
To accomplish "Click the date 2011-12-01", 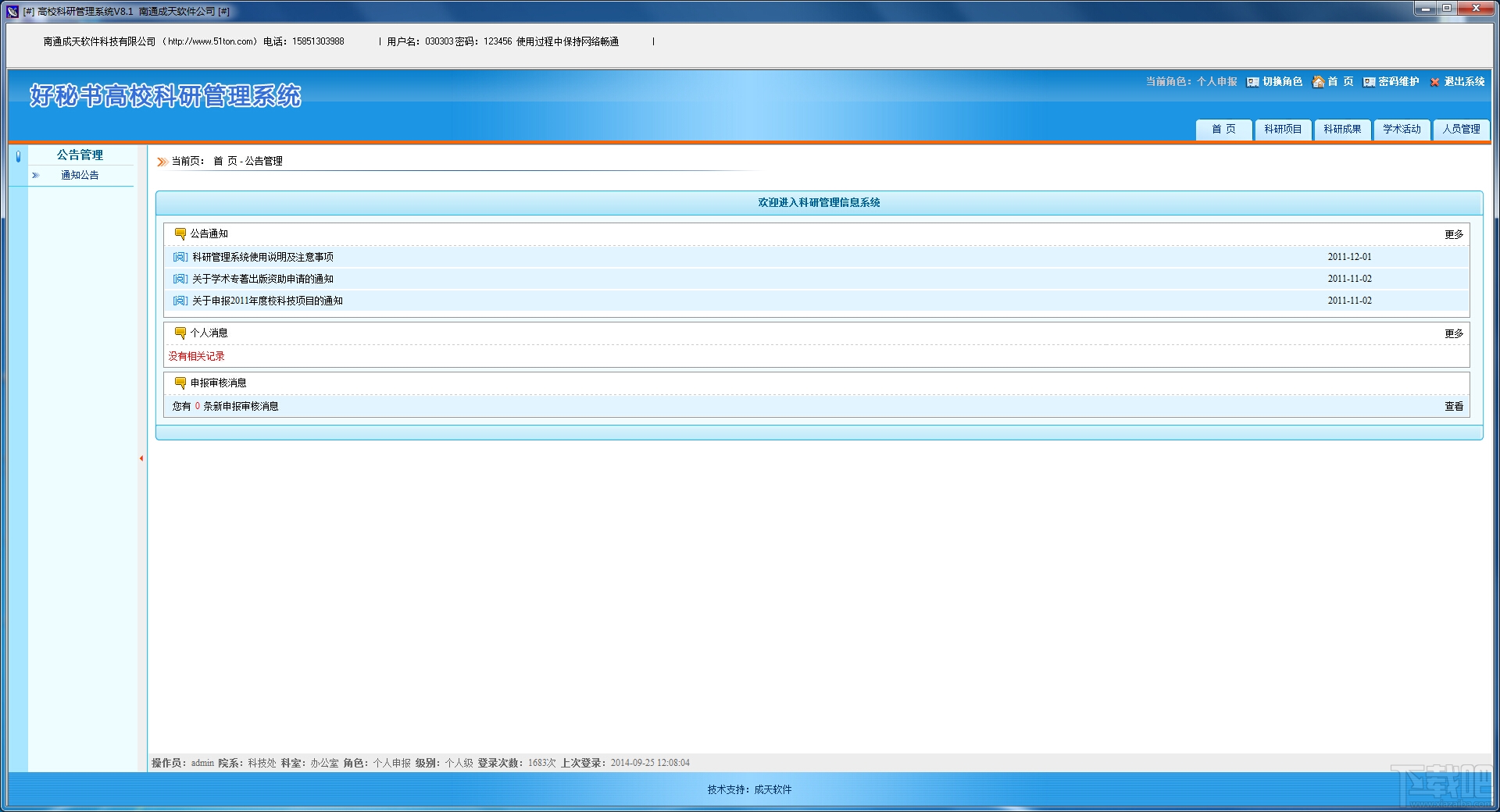I will coord(1350,257).
